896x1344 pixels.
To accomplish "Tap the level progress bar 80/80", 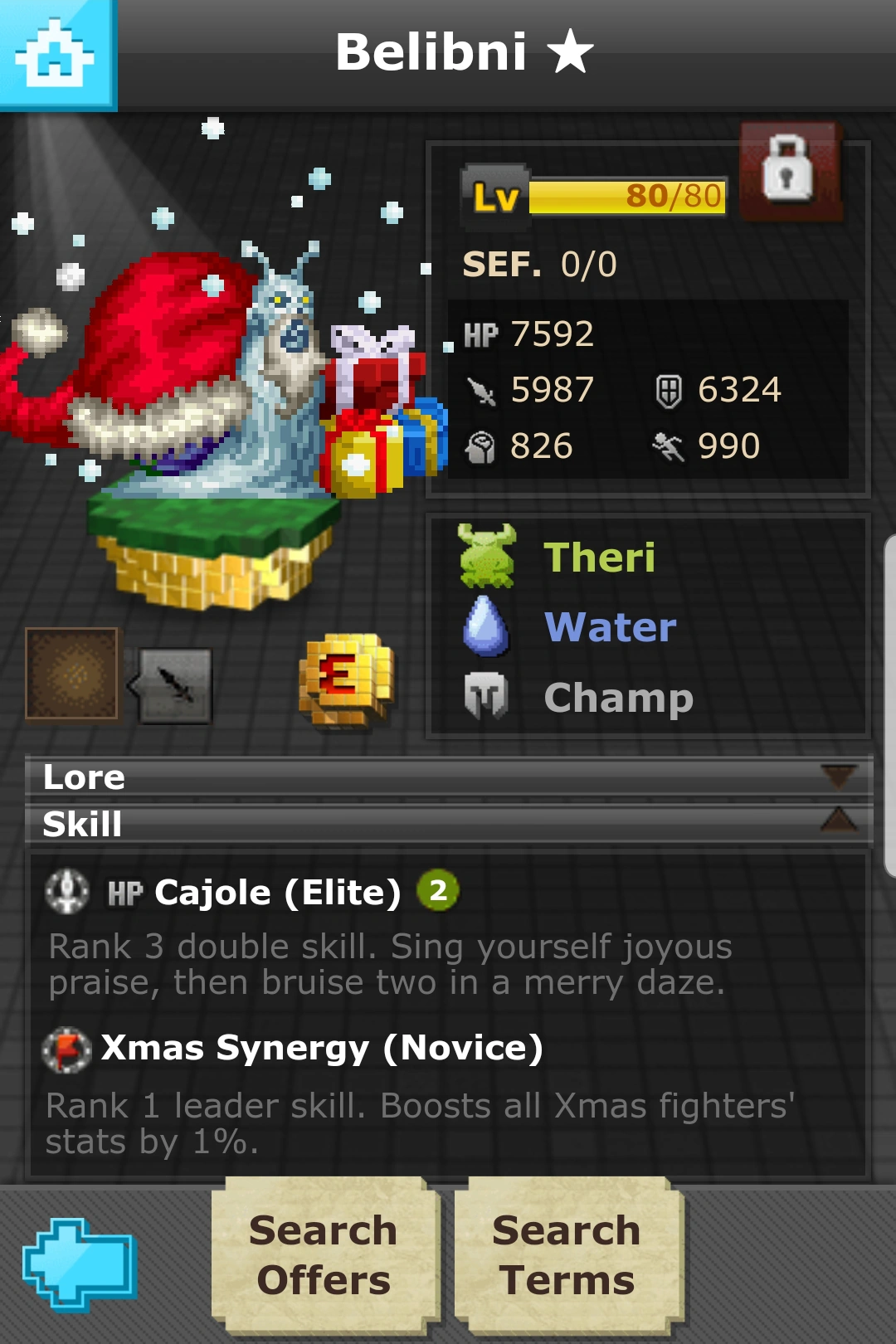I will tap(627, 197).
